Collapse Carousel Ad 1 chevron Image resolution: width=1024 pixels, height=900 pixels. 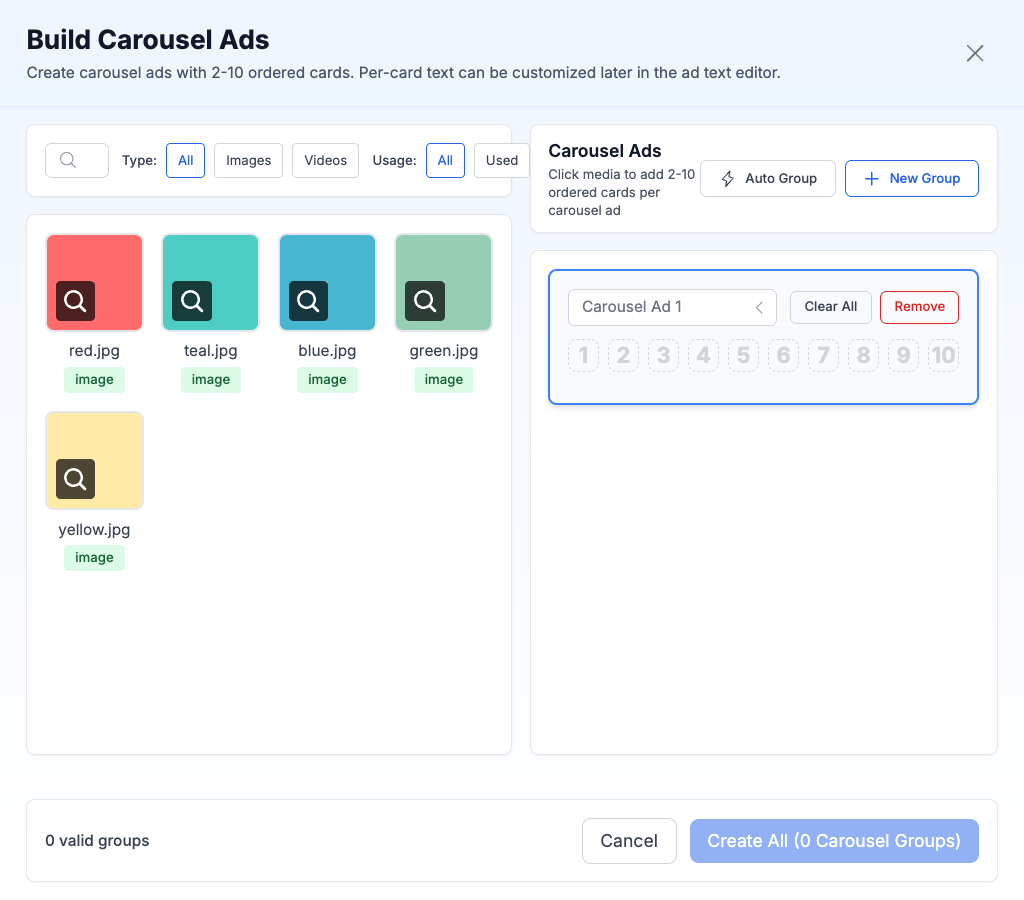759,307
